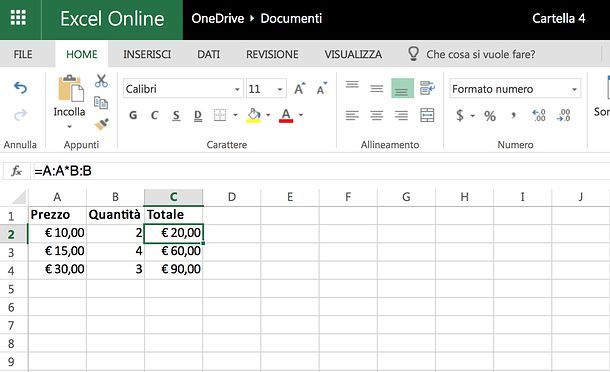Expand the borders dropdown arrow
This screenshot has width=610, height=372.
coord(235,115)
